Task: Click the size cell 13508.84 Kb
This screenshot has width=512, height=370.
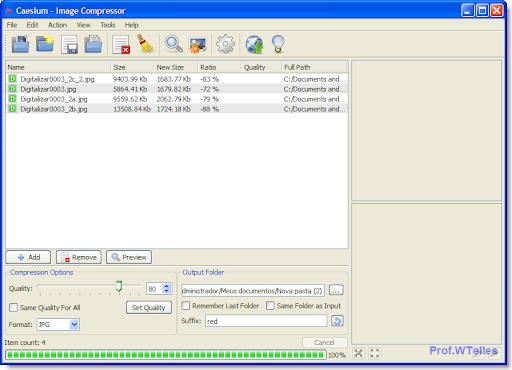Action: point(132,109)
